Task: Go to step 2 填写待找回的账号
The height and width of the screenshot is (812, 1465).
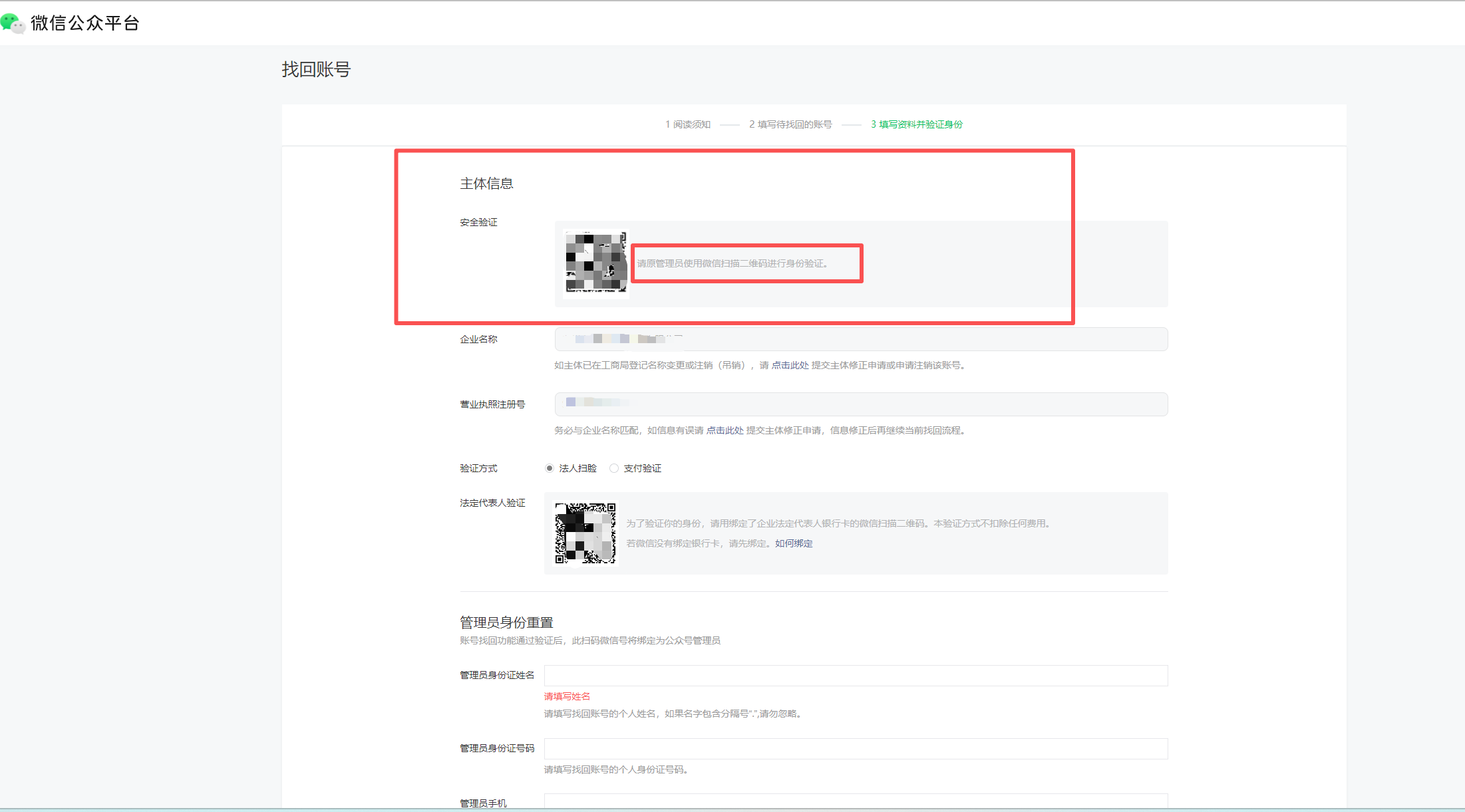Action: pos(790,124)
